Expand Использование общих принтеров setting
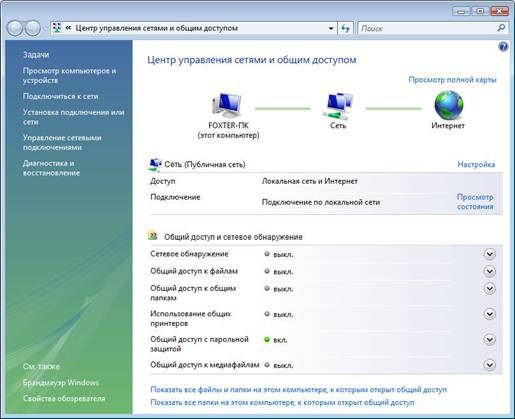This screenshot has width=515, height=419. coord(489,314)
